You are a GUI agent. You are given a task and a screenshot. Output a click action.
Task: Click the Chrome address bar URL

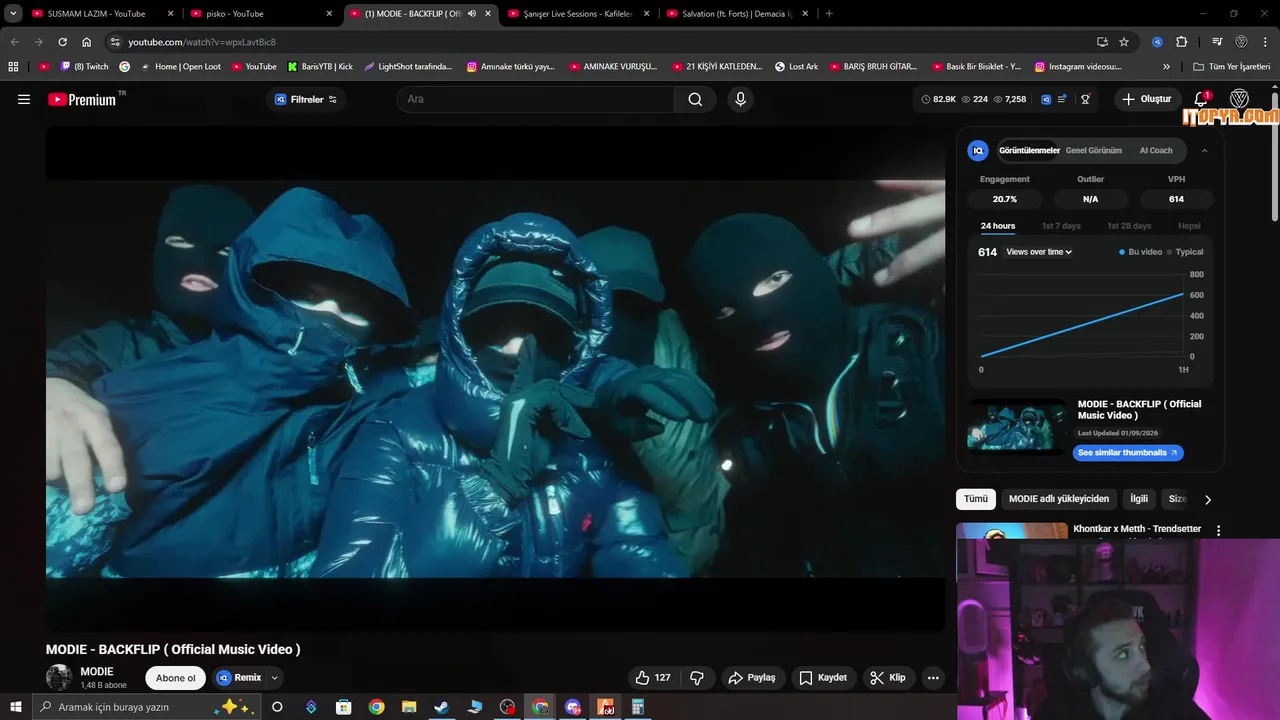[202, 42]
